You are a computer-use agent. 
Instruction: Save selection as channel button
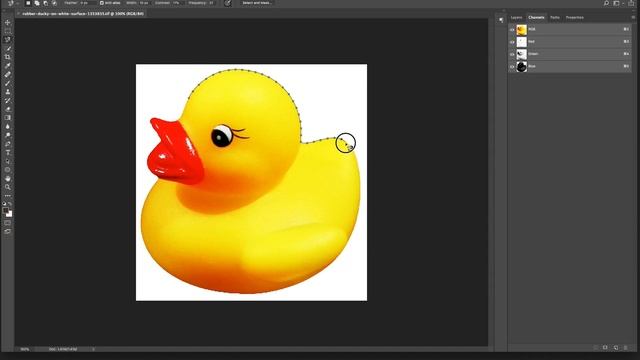coord(605,348)
